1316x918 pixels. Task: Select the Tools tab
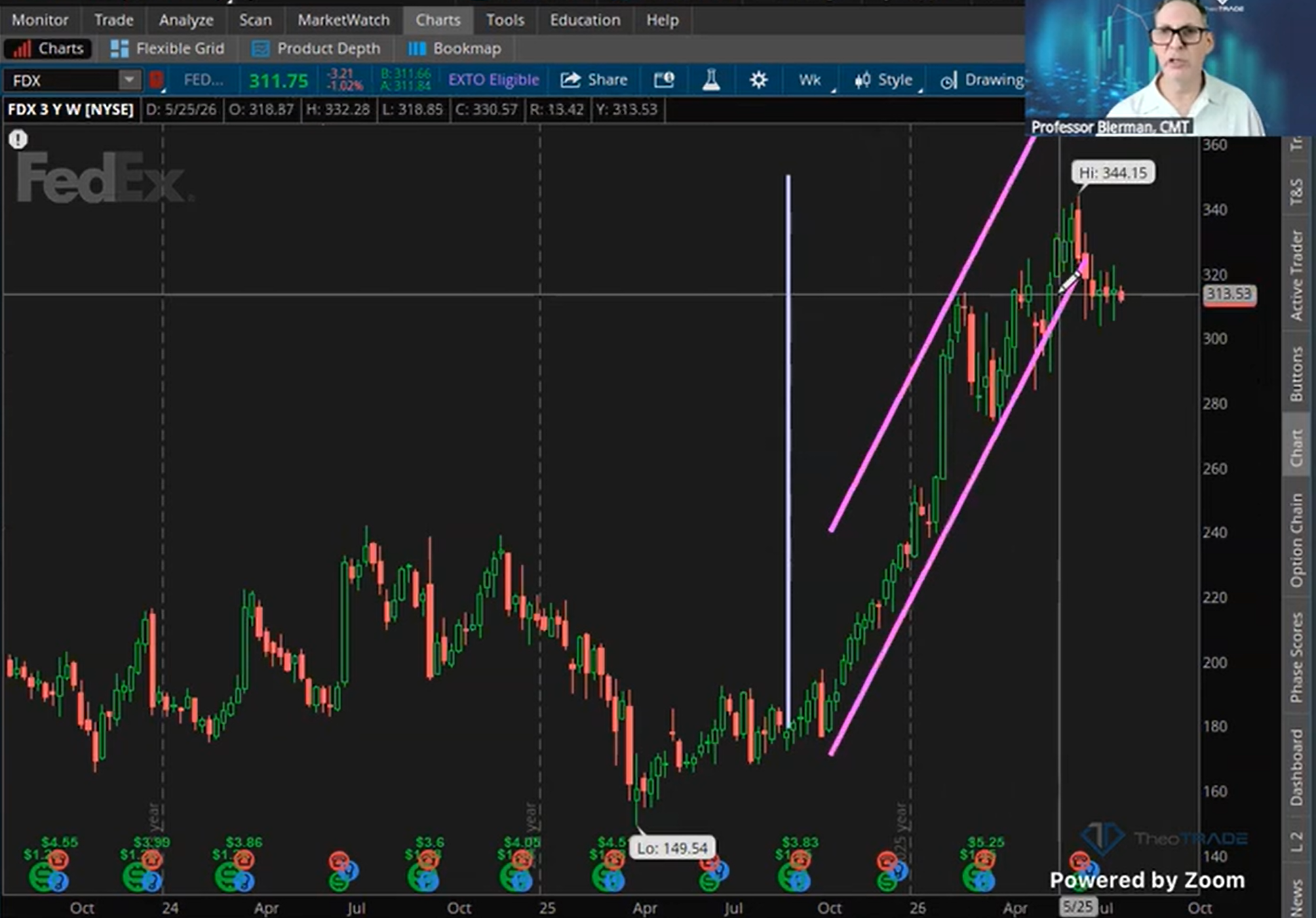click(505, 20)
